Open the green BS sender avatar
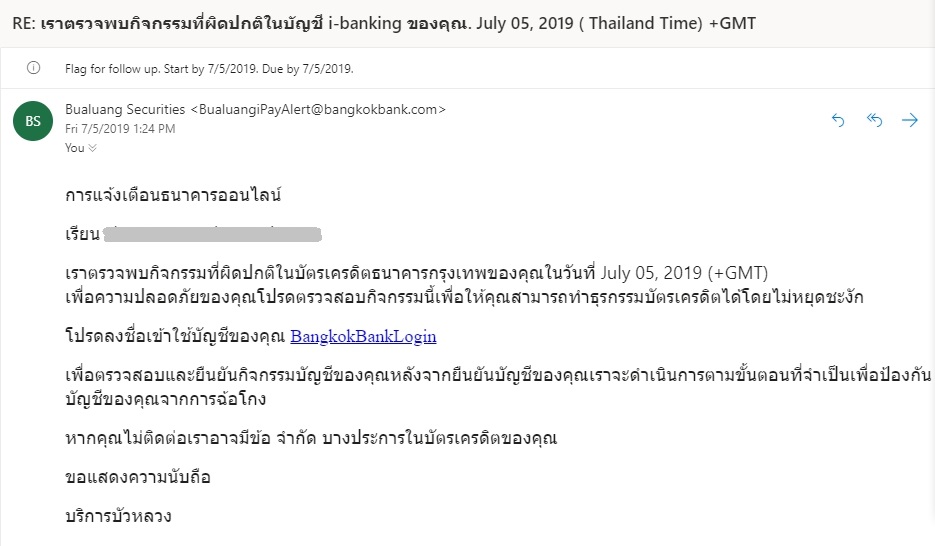This screenshot has height=546, width=935. coord(33,121)
